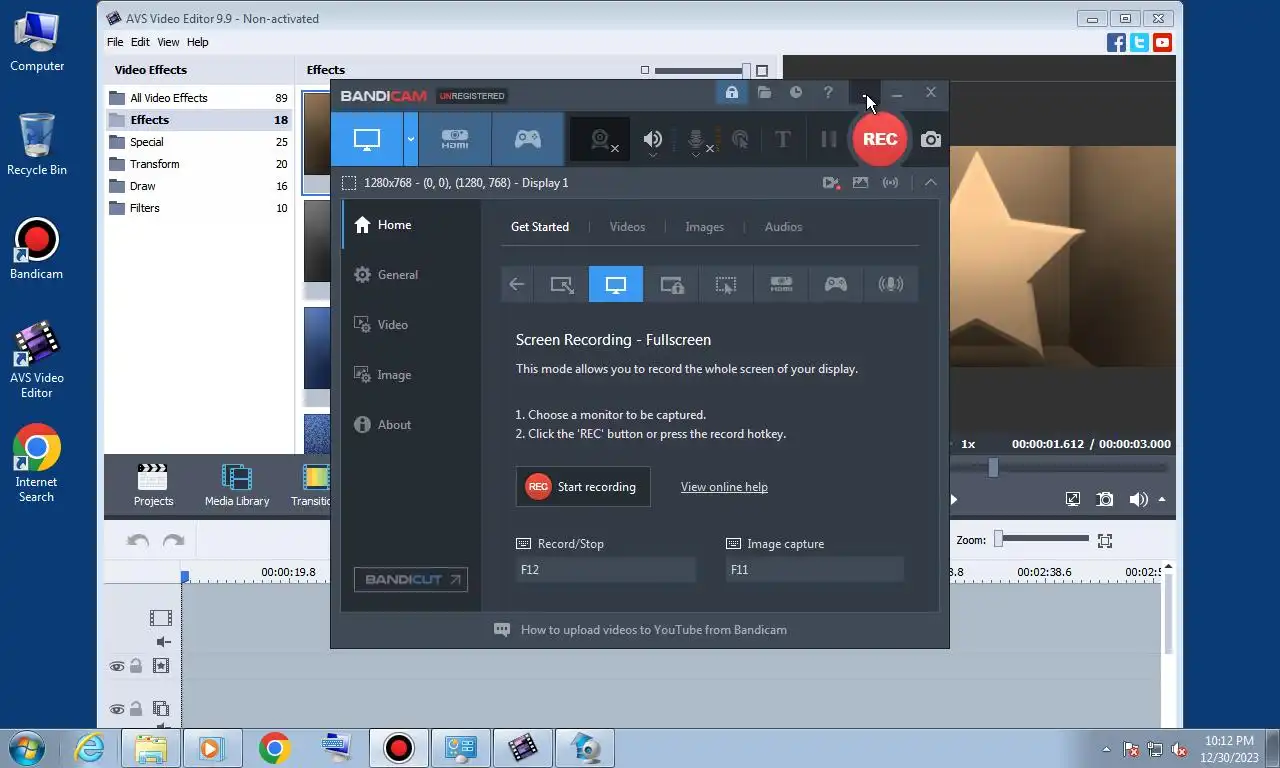Viewport: 1280px width, 768px height.
Task: Select gamepad mode in the mode row
Action: click(x=836, y=284)
